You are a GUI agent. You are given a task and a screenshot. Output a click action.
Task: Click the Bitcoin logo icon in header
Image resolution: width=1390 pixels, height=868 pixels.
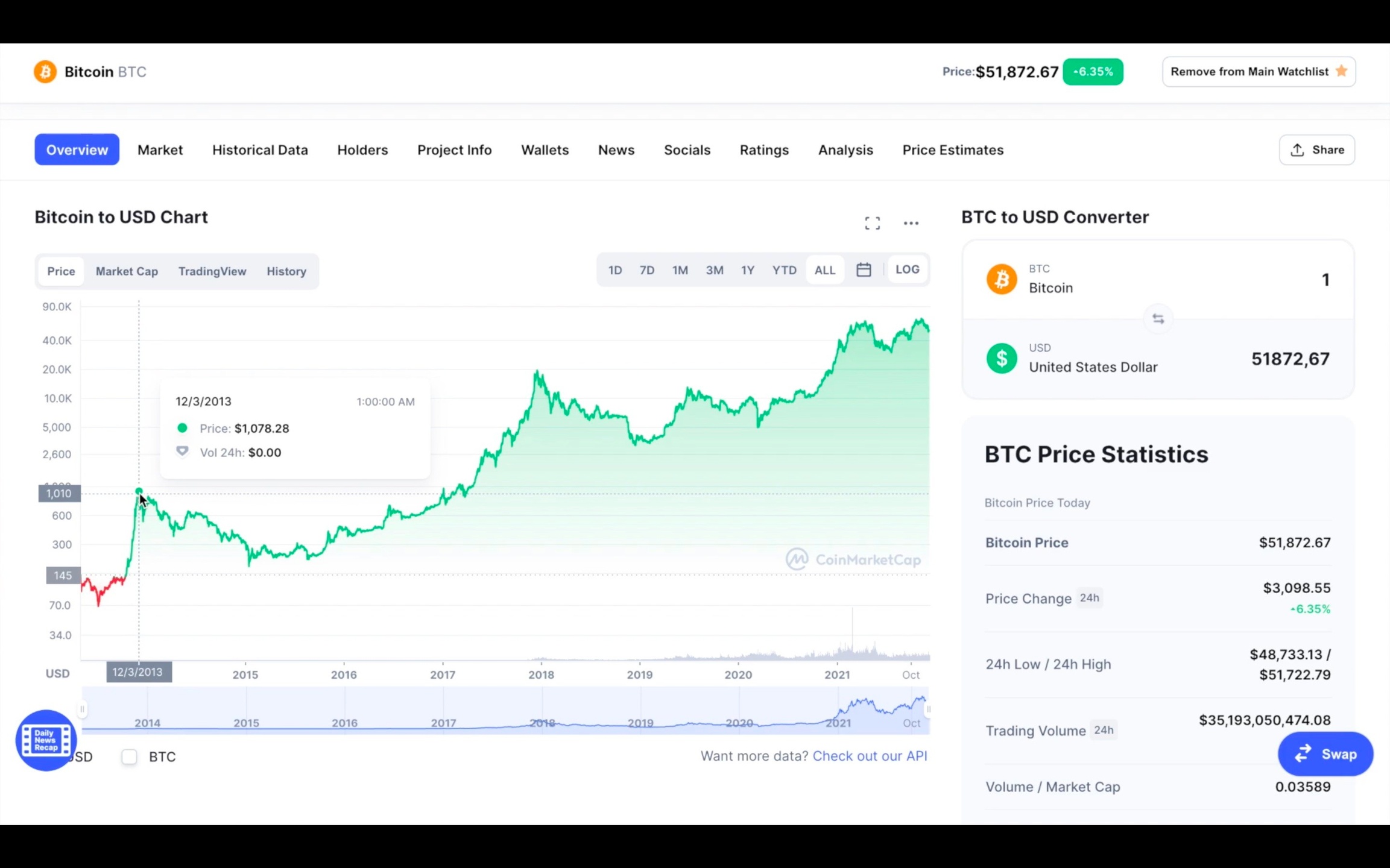point(45,72)
